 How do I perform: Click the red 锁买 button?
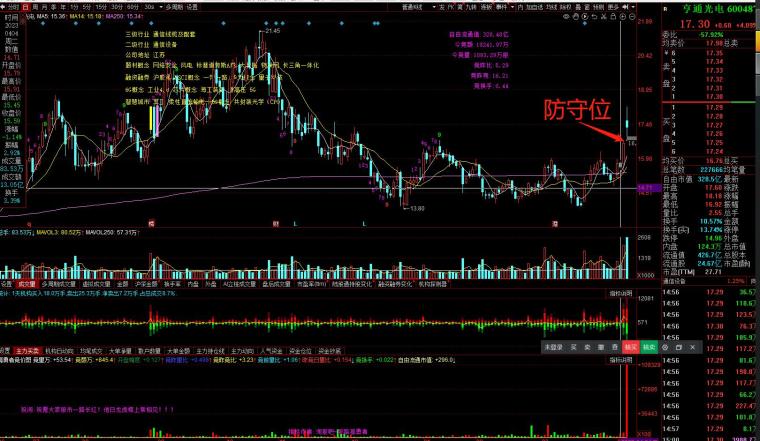coord(631,347)
